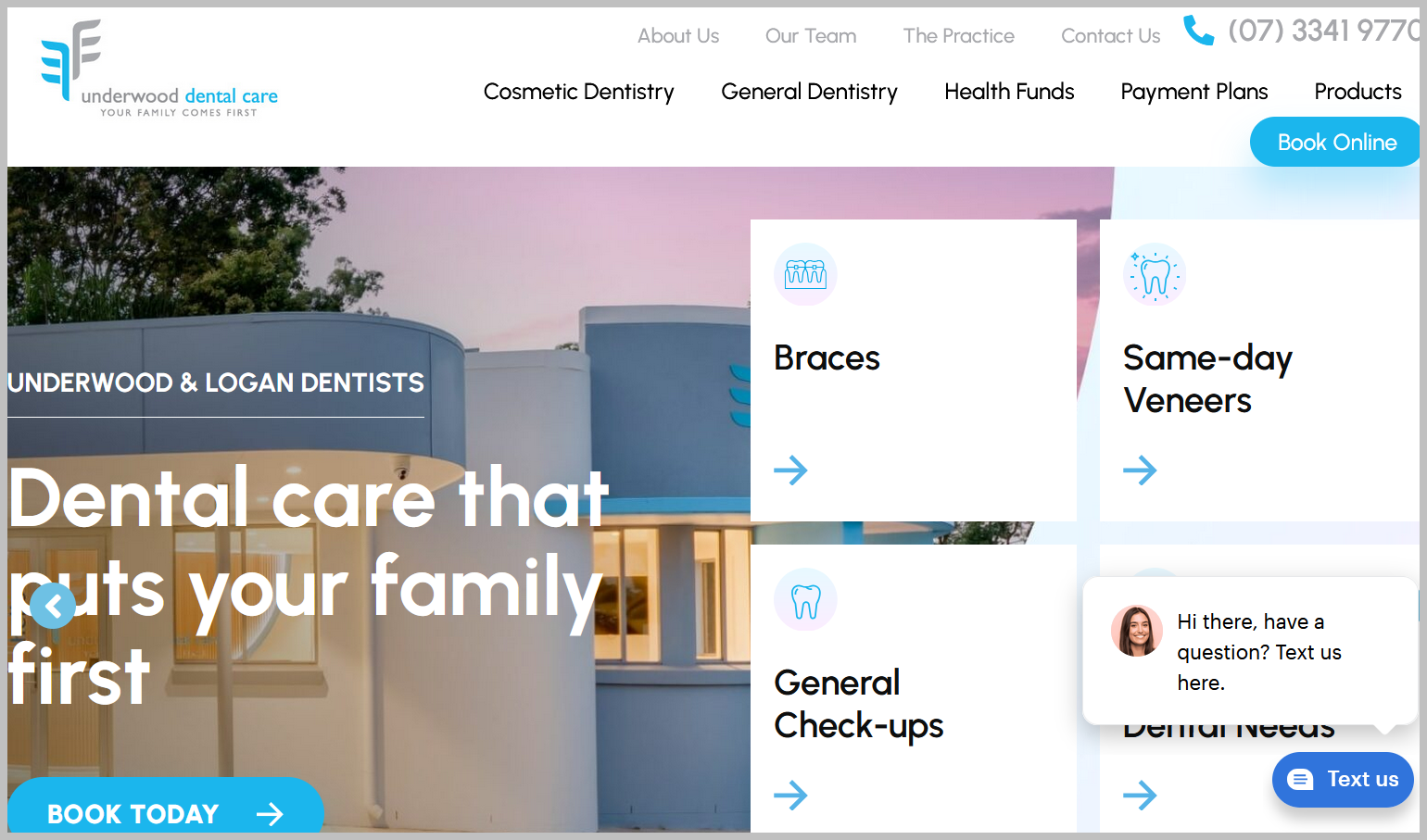Screen dimensions: 1427x840
Task: Click the arrow under General Check-ups
Action: [790, 795]
